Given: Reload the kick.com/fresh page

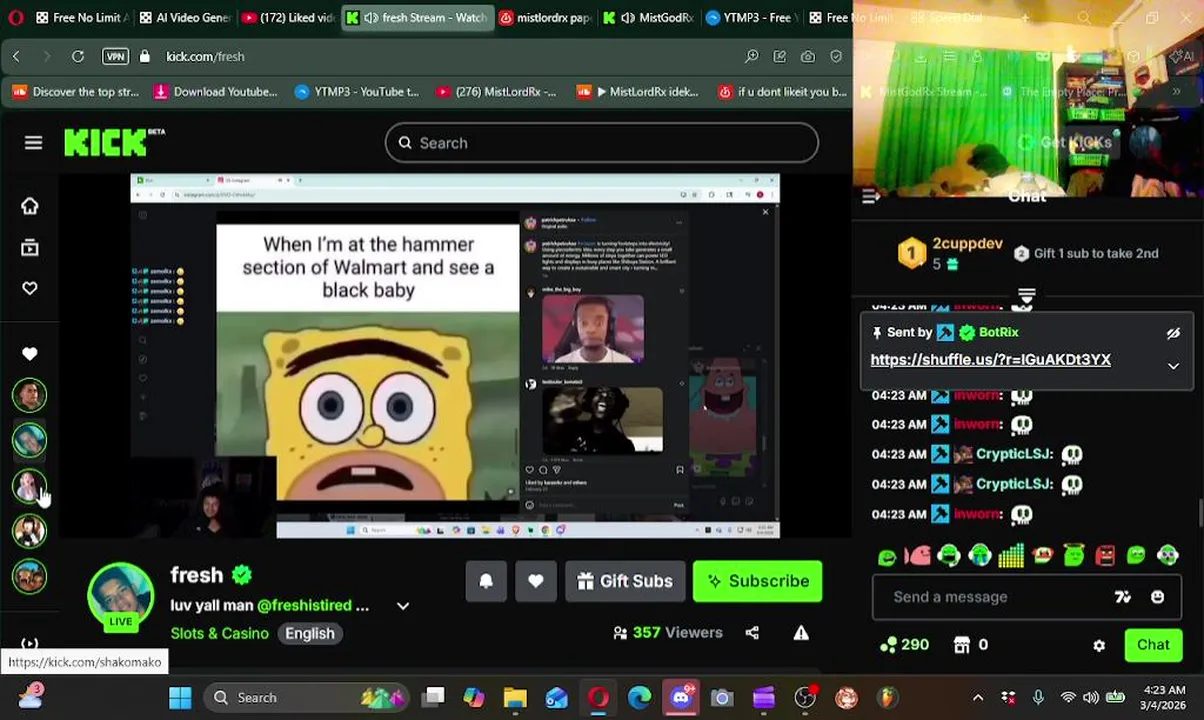Looking at the screenshot, I should [78, 57].
